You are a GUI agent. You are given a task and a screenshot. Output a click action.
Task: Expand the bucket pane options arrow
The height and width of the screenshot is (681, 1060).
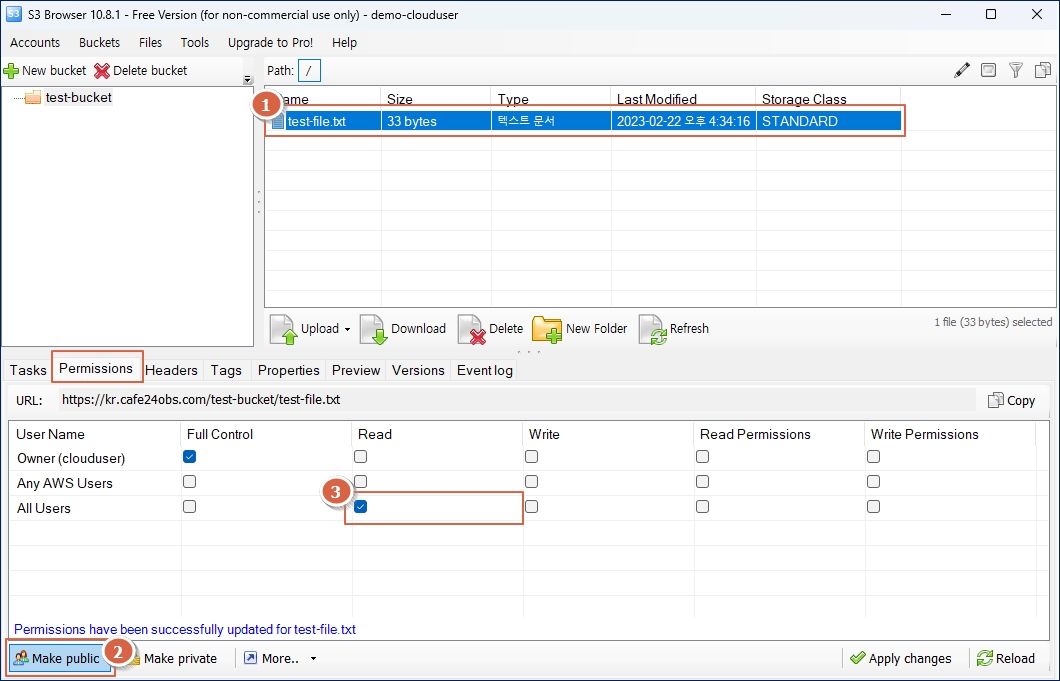pyautogui.click(x=248, y=80)
